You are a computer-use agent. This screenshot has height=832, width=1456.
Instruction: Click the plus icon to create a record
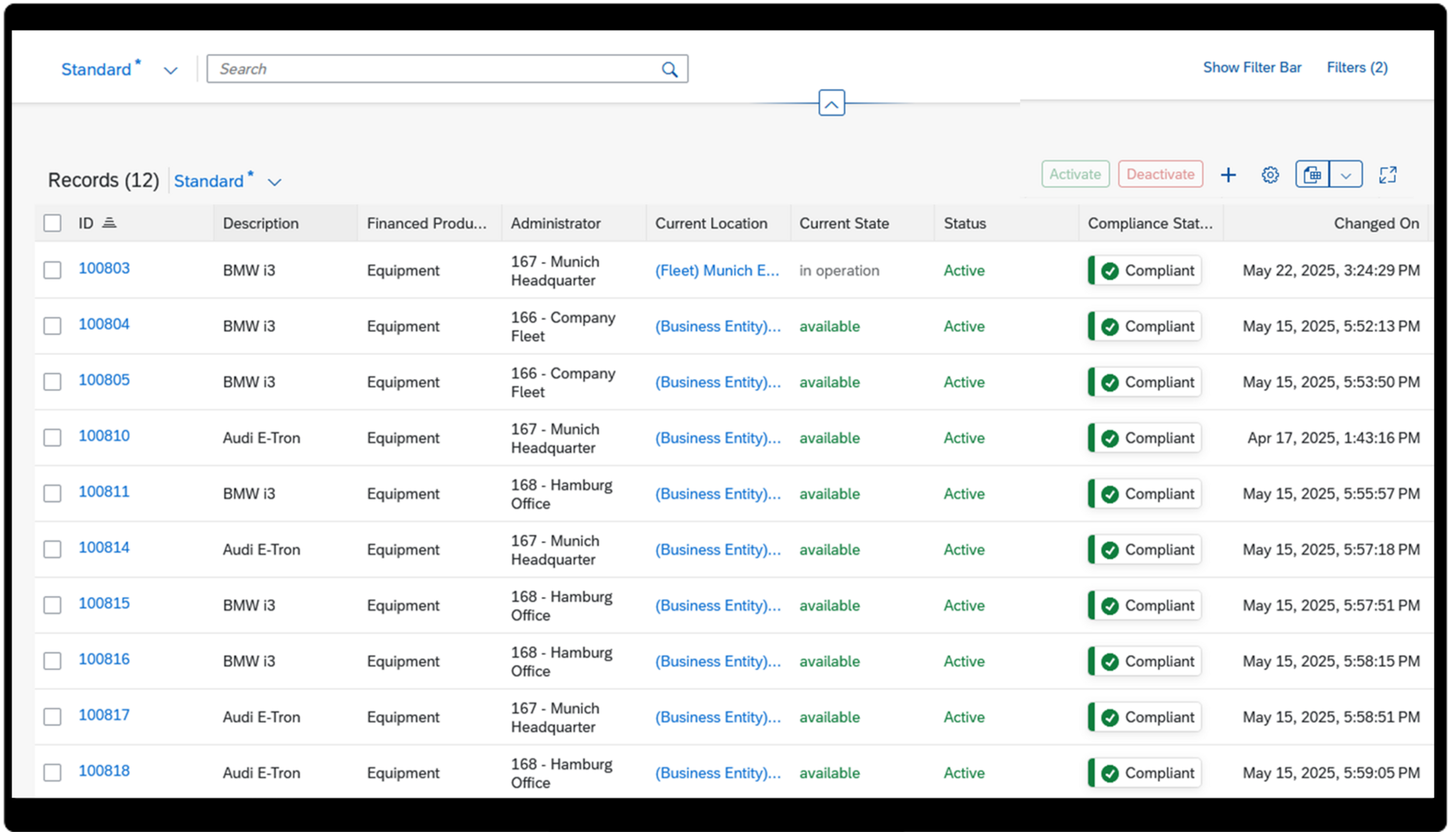click(x=1228, y=175)
